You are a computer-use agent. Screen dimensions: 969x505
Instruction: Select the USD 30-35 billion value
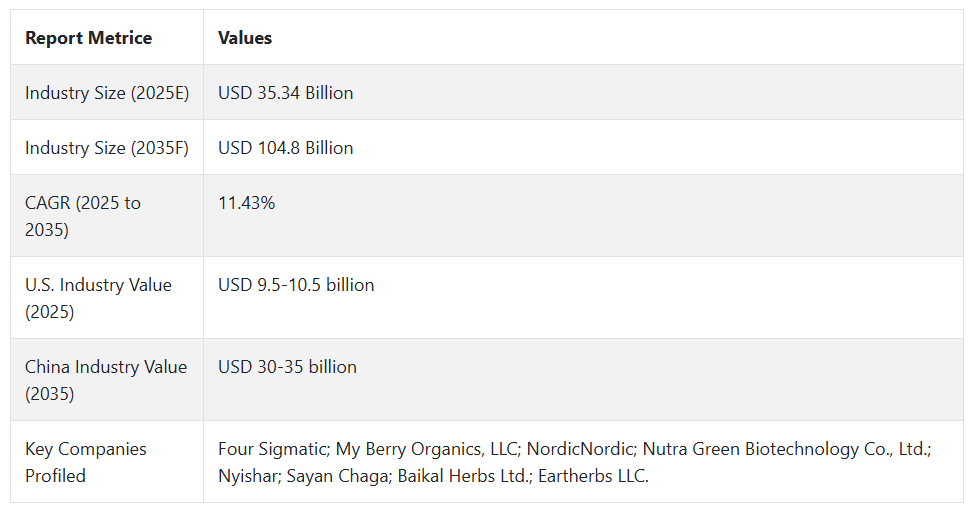tap(287, 367)
